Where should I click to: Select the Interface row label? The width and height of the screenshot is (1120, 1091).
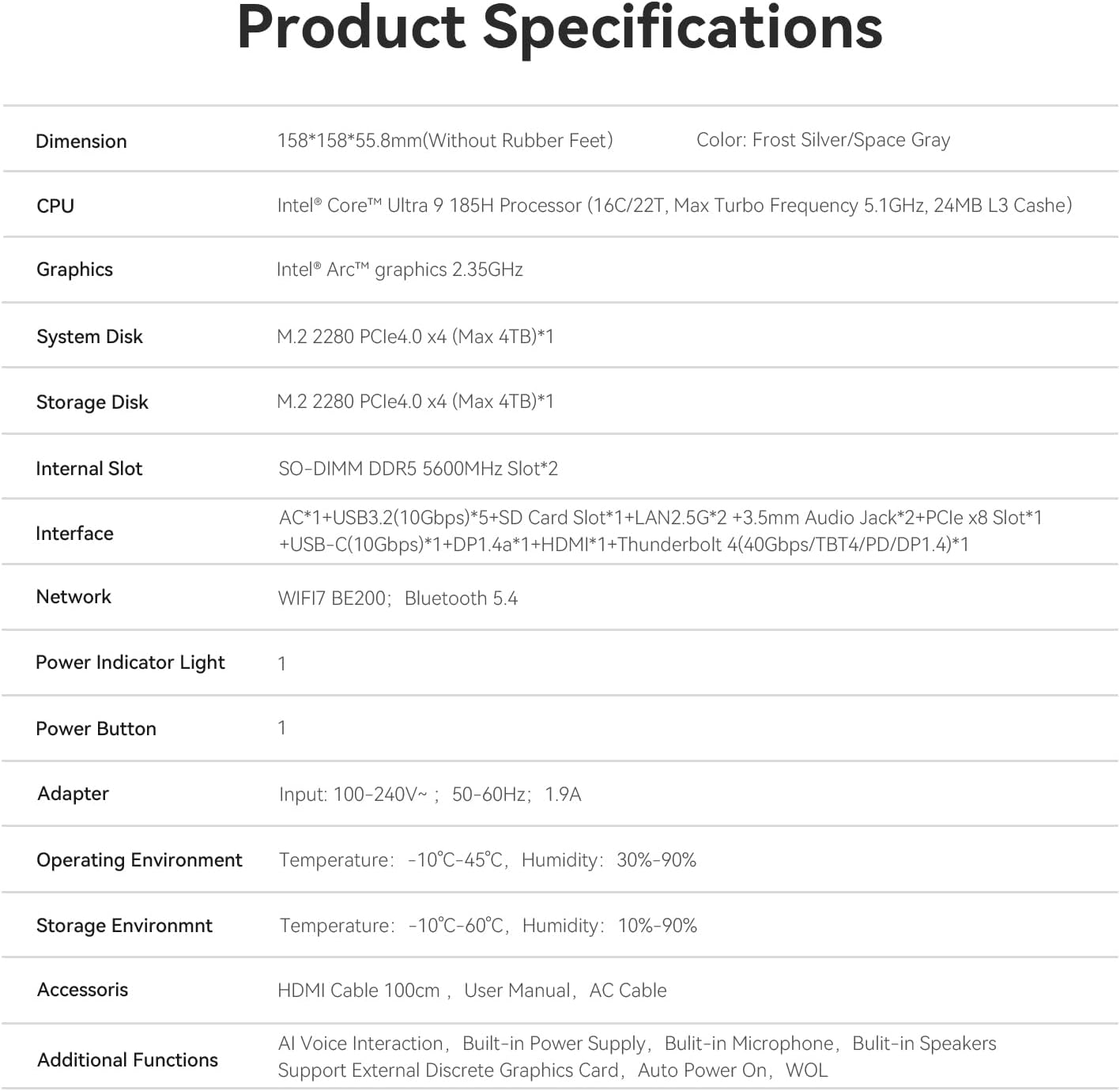(74, 534)
